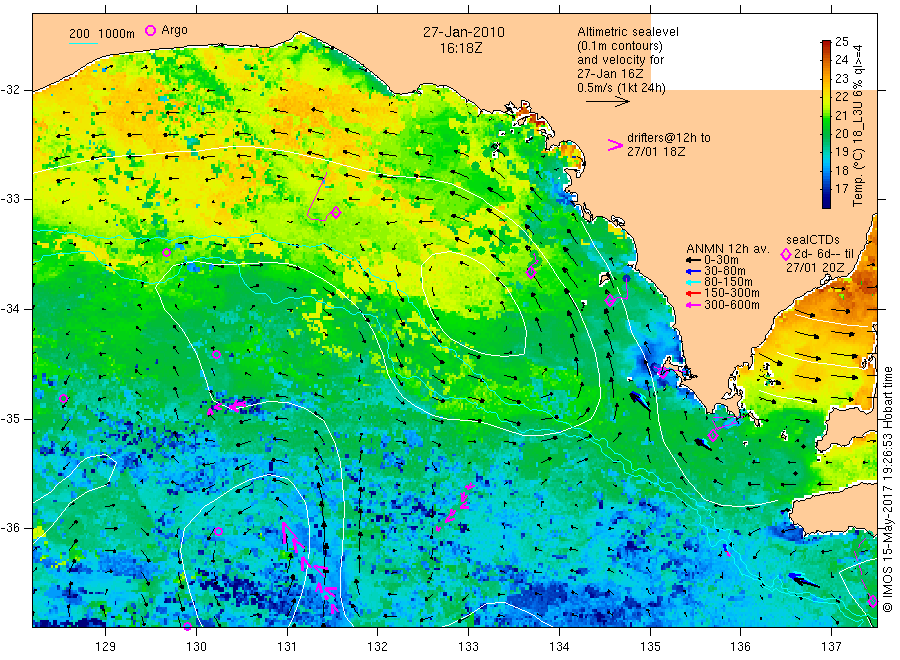Click the dark blue bottom of temperature colorbar
Image resolution: width=900 pixels, height=660 pixels.
826,202
